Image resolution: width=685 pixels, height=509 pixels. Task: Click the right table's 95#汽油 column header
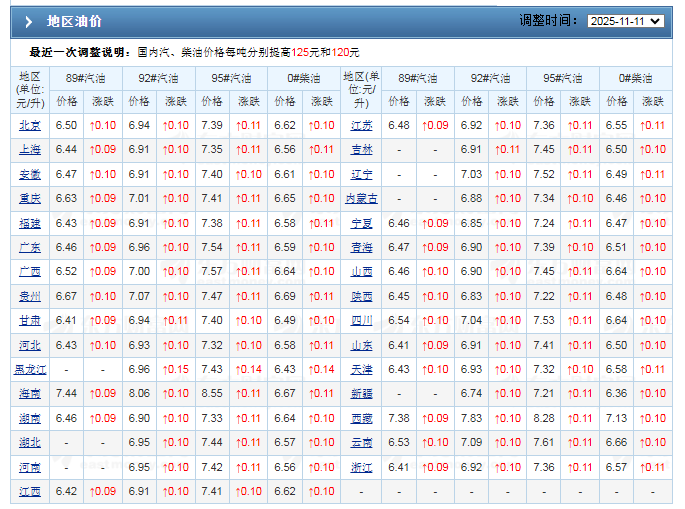[x=563, y=78]
